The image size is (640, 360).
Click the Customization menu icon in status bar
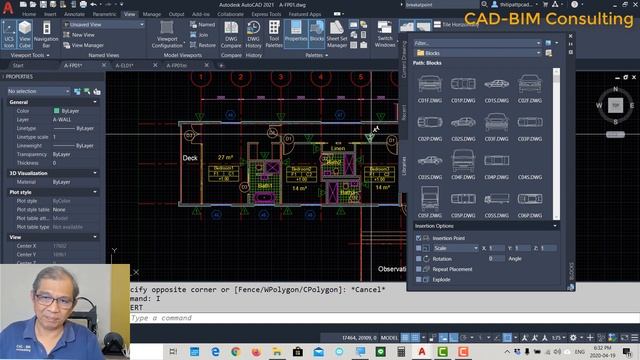point(635,338)
